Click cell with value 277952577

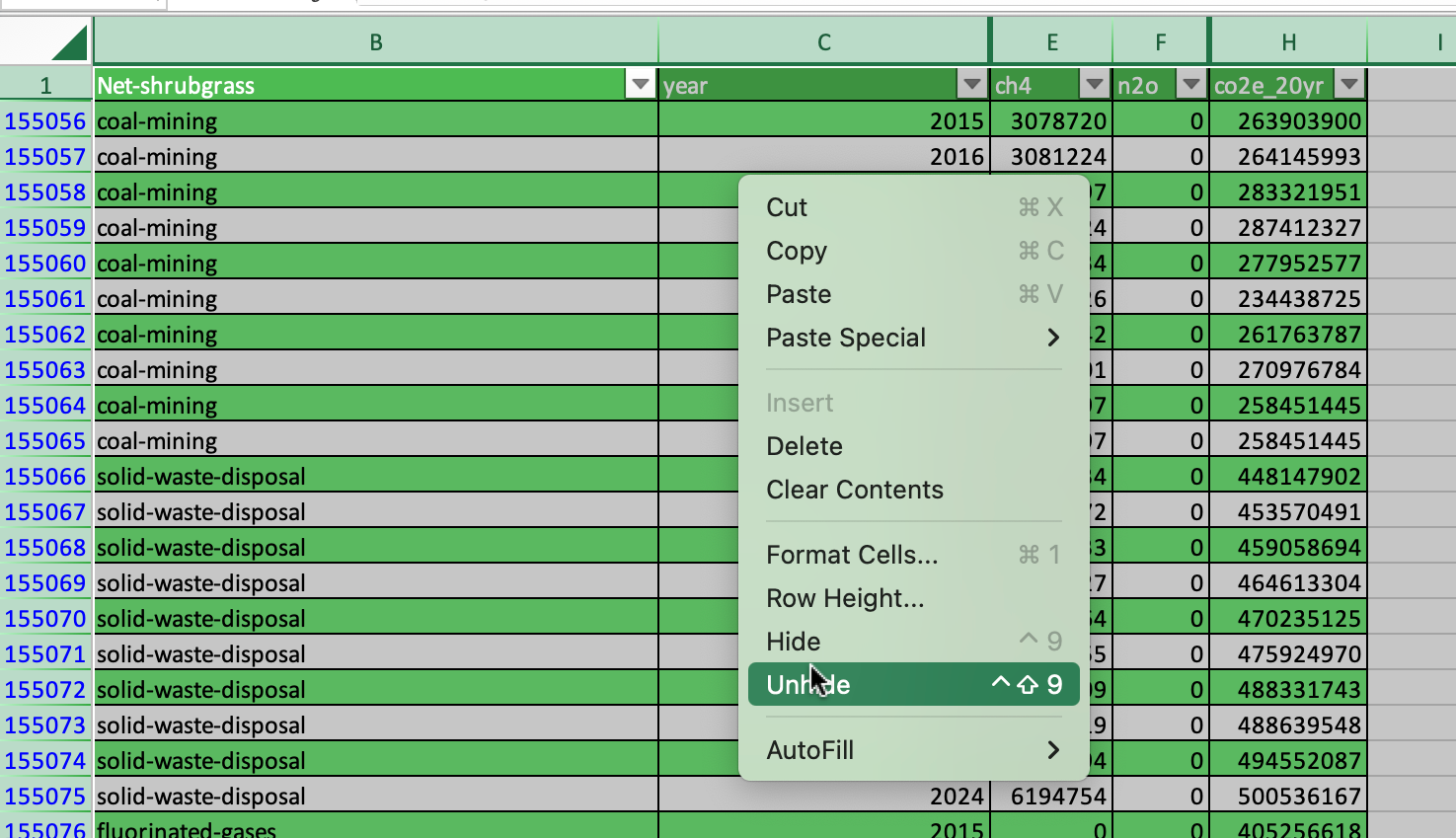pyautogui.click(x=1288, y=264)
